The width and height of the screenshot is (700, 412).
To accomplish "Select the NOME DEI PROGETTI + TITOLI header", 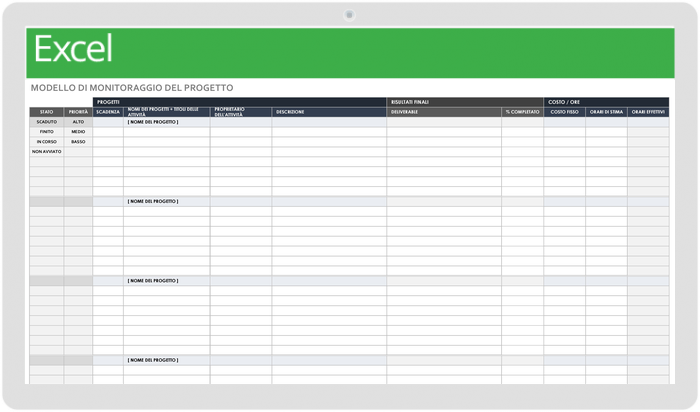I will [167, 112].
